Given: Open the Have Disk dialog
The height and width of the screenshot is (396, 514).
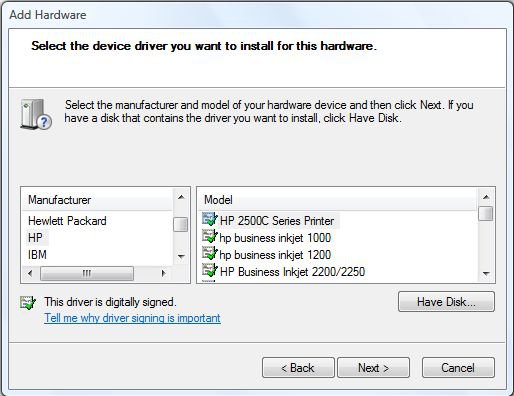Looking at the screenshot, I should (x=446, y=302).
